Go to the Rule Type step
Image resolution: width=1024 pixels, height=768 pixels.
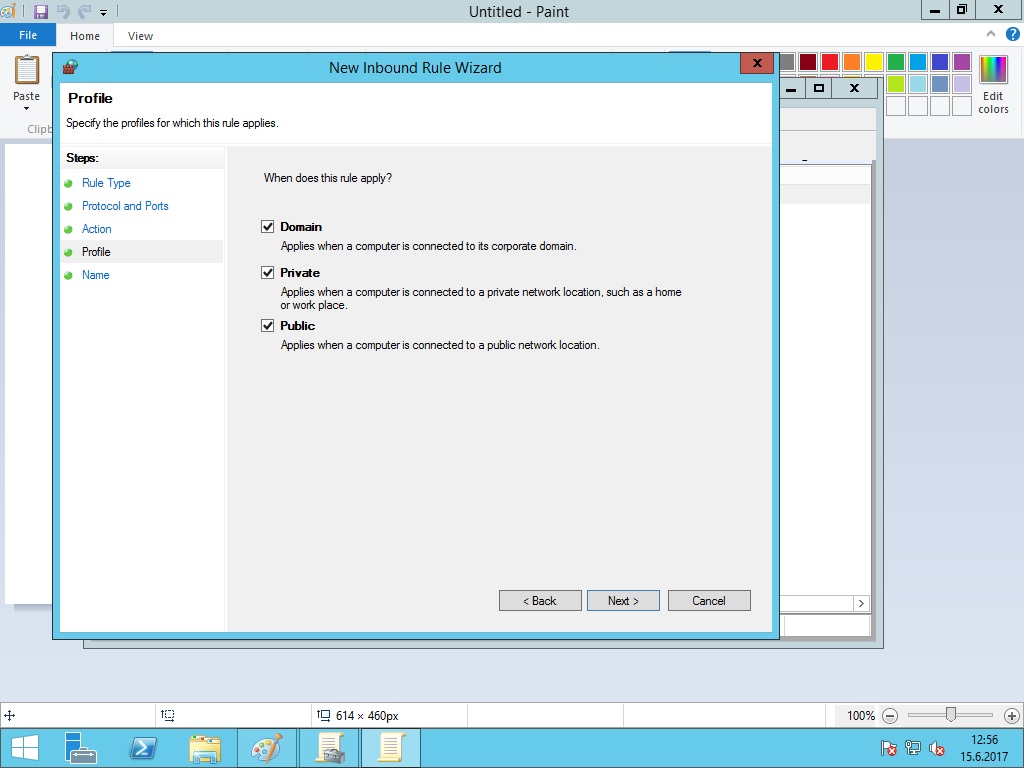pos(106,183)
